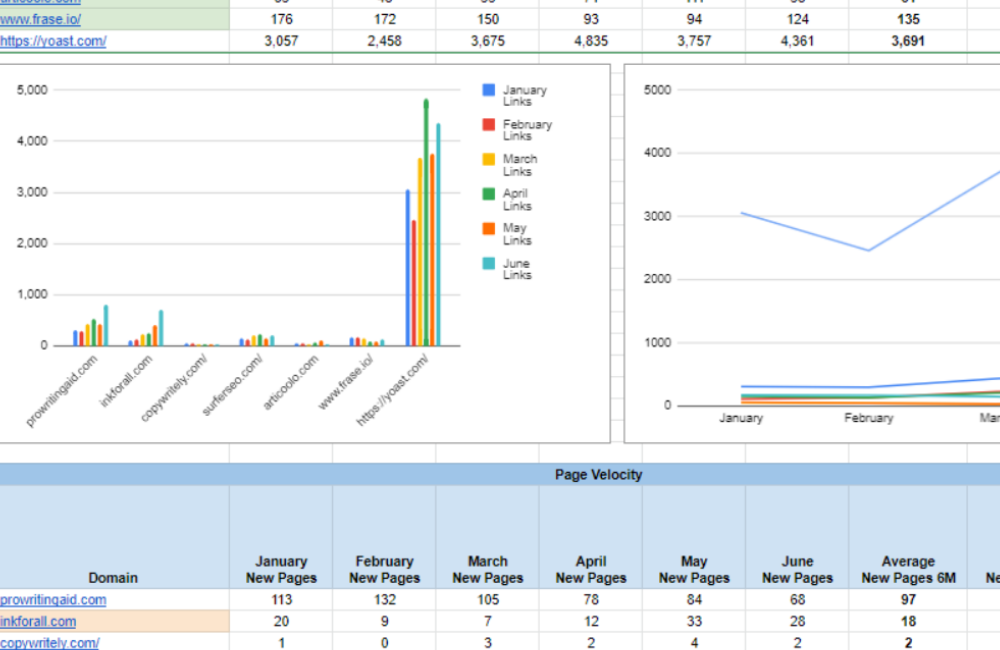The image size is (1000, 650).
Task: Select cell with value 4,361
Action: [x=798, y=41]
